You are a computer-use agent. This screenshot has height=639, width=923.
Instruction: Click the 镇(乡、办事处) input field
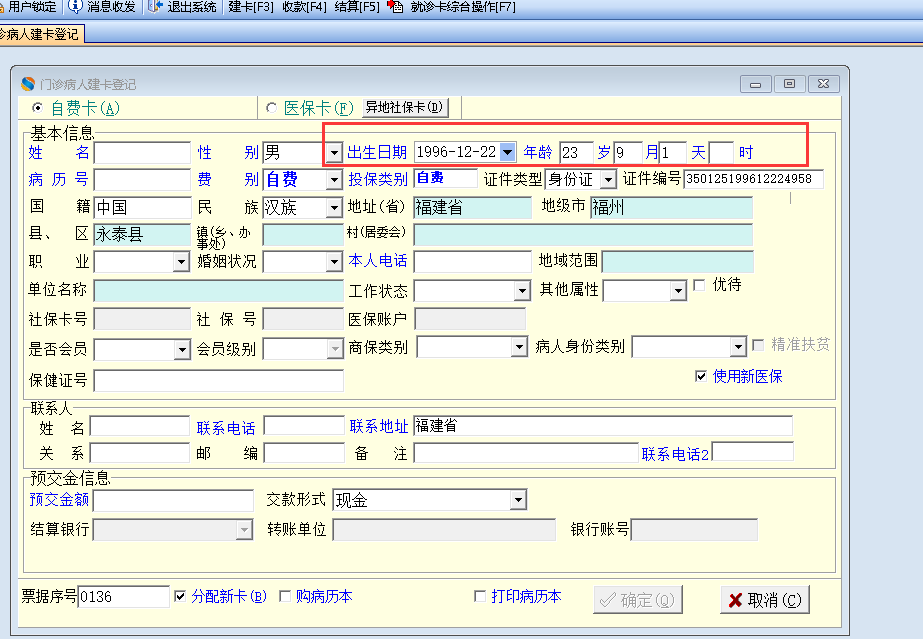303,234
